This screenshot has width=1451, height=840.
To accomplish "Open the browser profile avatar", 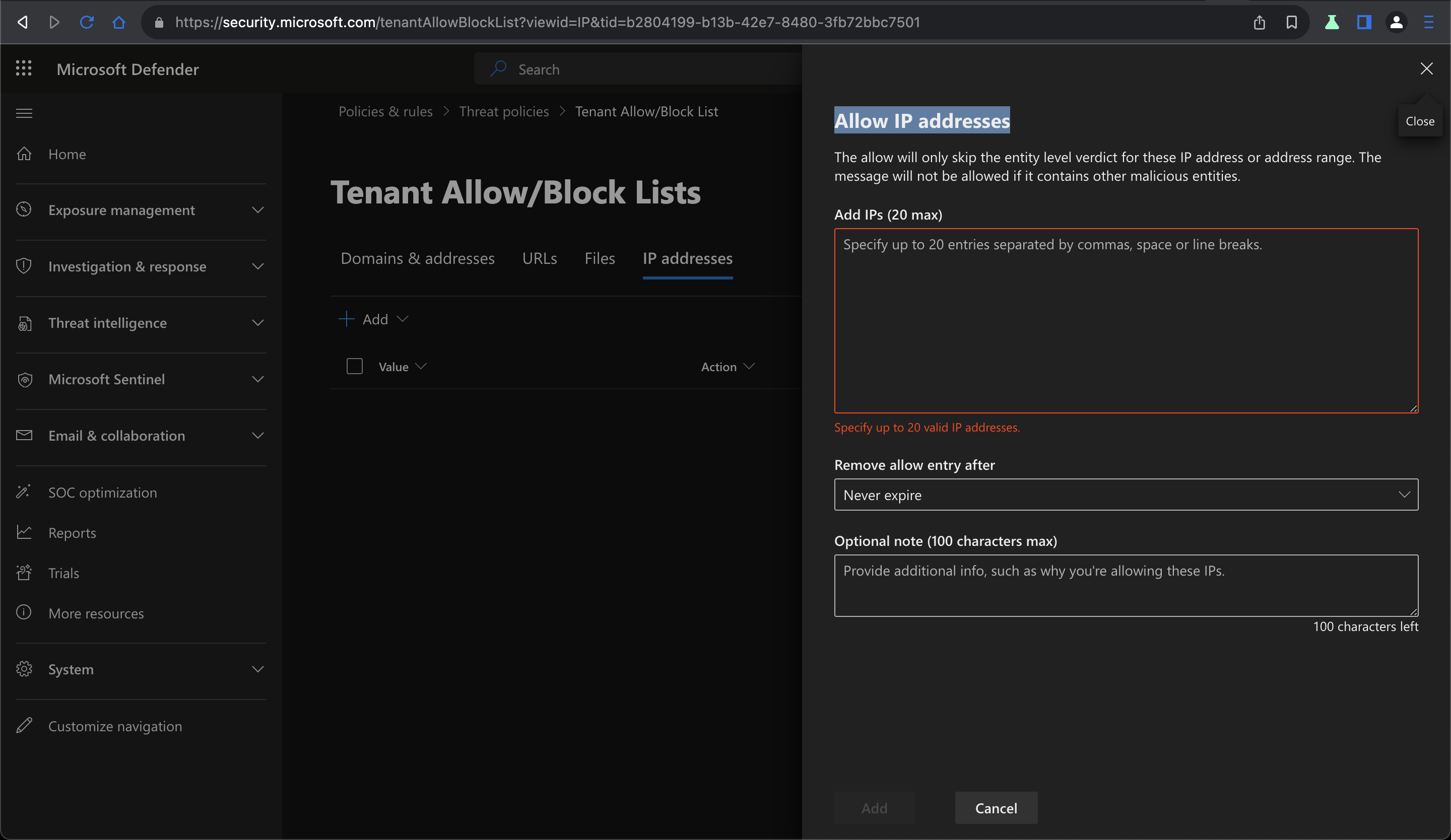I will [1396, 22].
